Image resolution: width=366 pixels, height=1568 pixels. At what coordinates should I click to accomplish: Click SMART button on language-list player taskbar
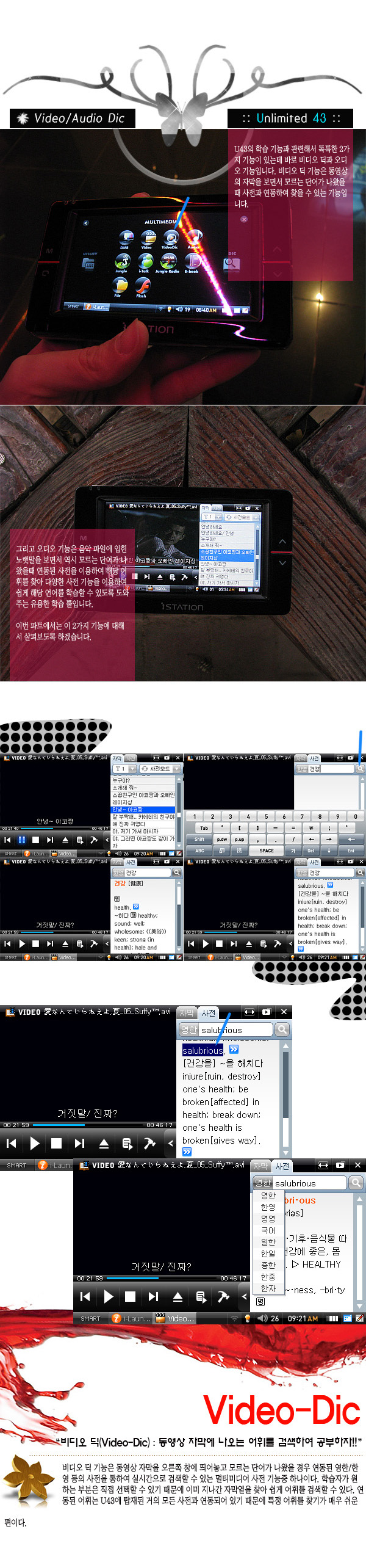pos(90,1318)
